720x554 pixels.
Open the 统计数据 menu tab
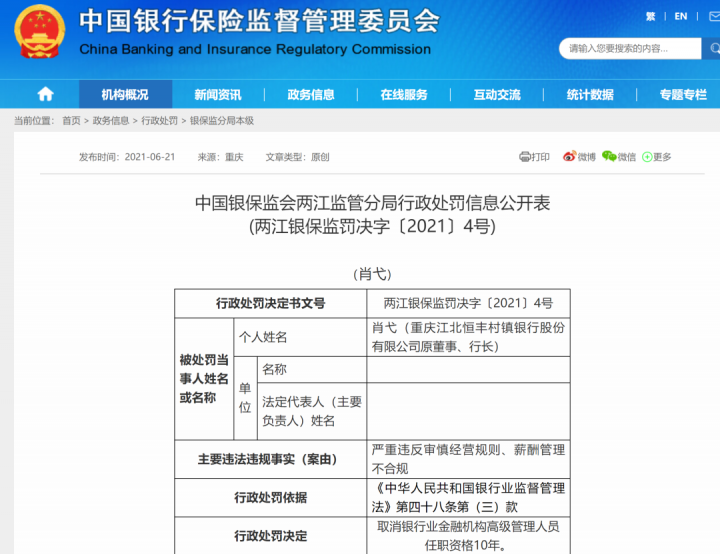590,95
